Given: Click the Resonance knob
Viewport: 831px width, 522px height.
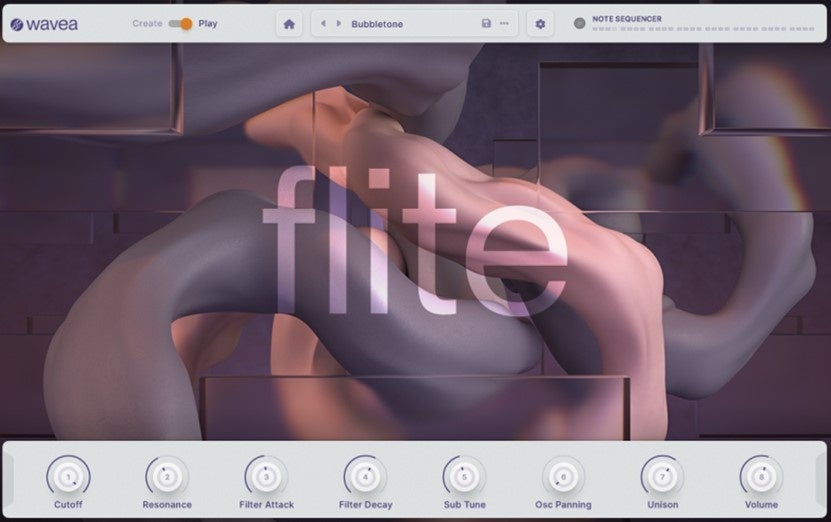Looking at the screenshot, I should tap(167, 477).
